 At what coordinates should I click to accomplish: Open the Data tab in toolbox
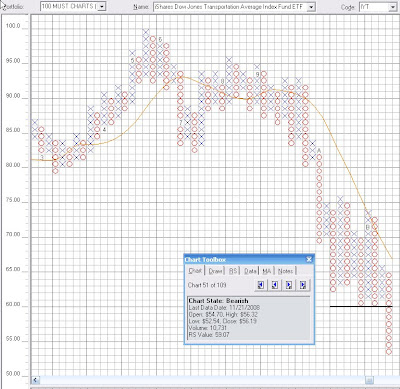250,271
